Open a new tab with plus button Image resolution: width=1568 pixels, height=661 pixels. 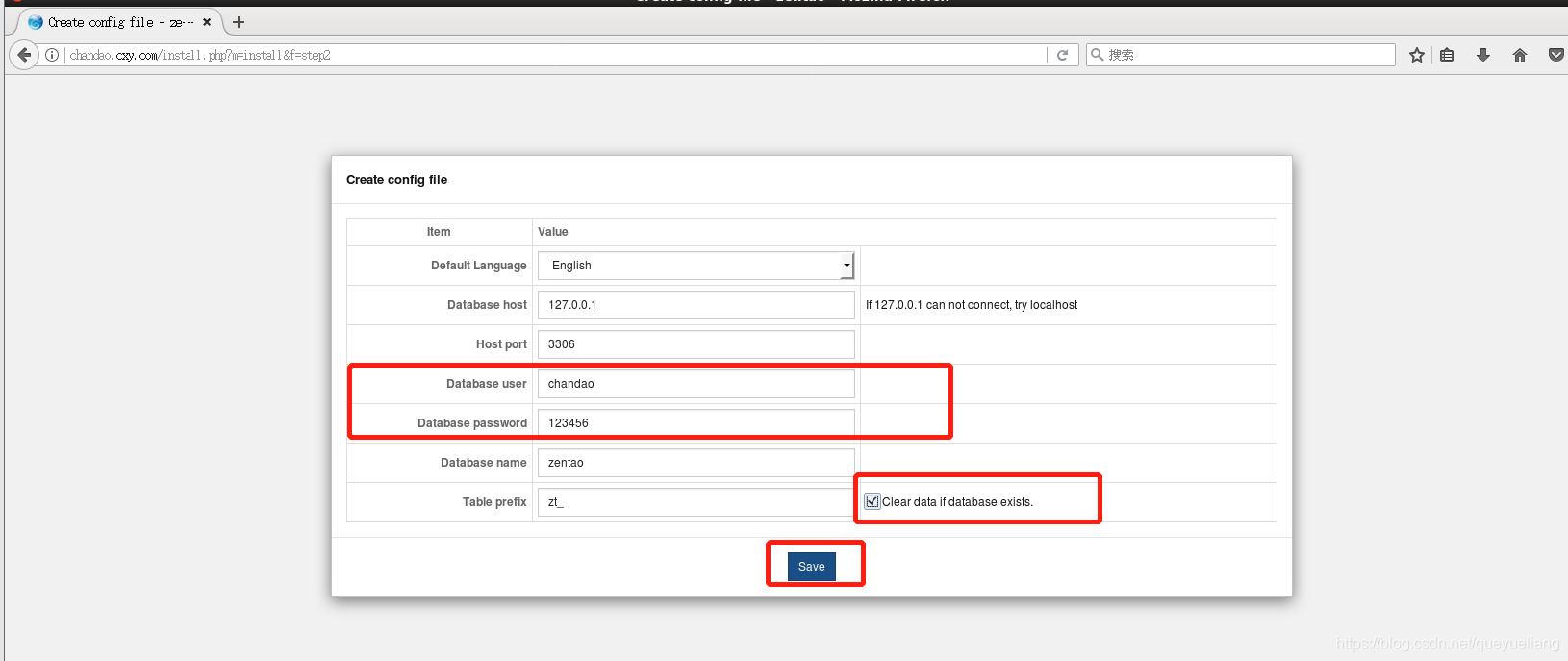coord(239,22)
